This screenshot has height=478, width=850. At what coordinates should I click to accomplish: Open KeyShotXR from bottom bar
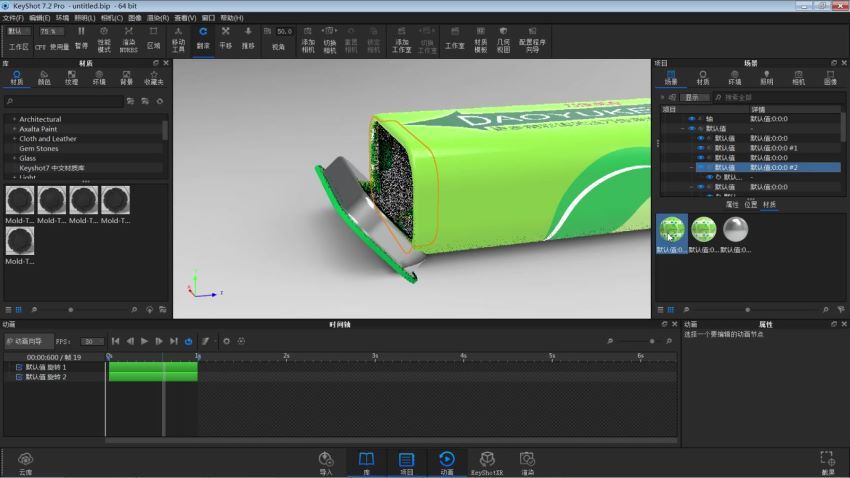pyautogui.click(x=487, y=464)
